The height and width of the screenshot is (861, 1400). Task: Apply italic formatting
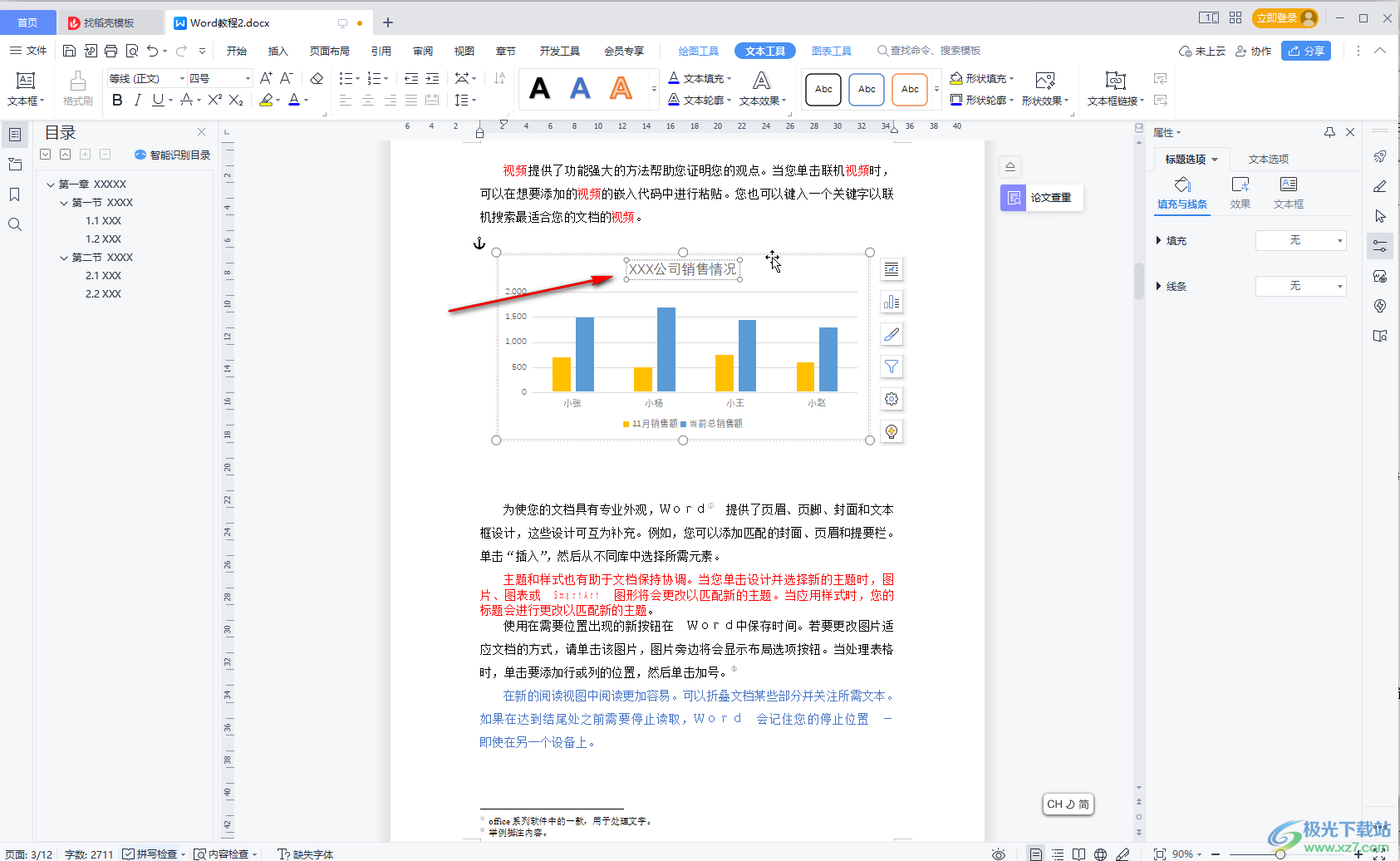click(137, 101)
